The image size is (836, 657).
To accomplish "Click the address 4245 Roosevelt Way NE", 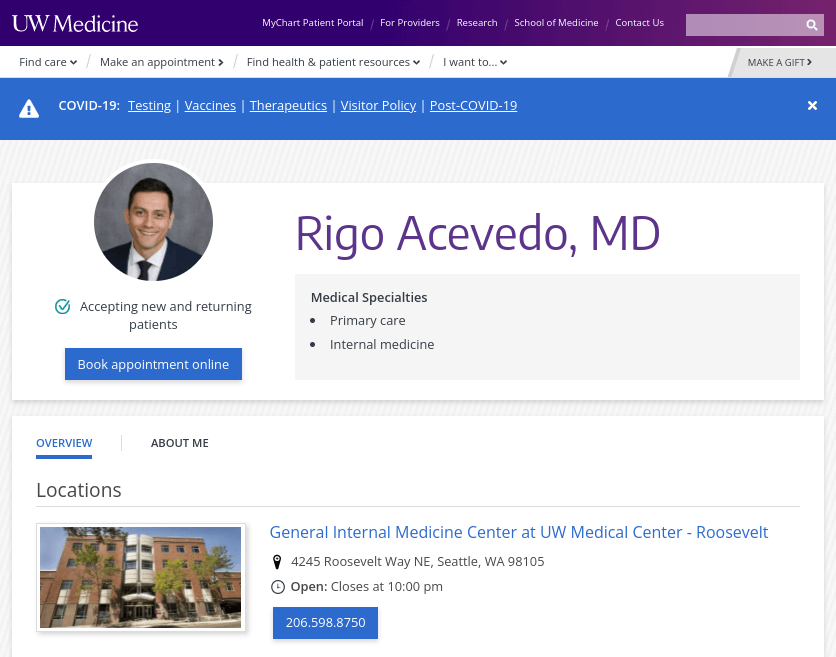I will tap(417, 562).
